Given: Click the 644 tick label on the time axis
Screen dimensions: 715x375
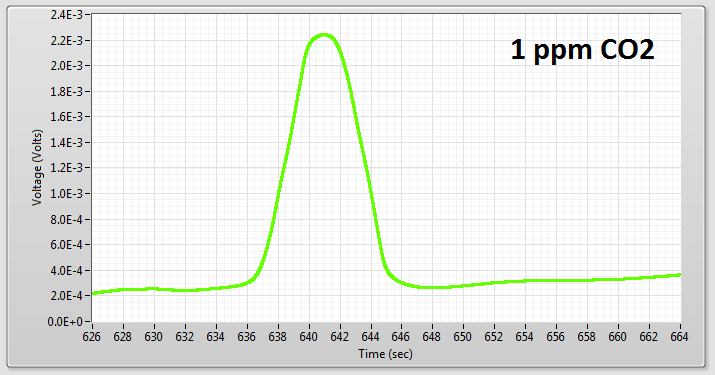Looking at the screenshot, I should click(x=370, y=337).
